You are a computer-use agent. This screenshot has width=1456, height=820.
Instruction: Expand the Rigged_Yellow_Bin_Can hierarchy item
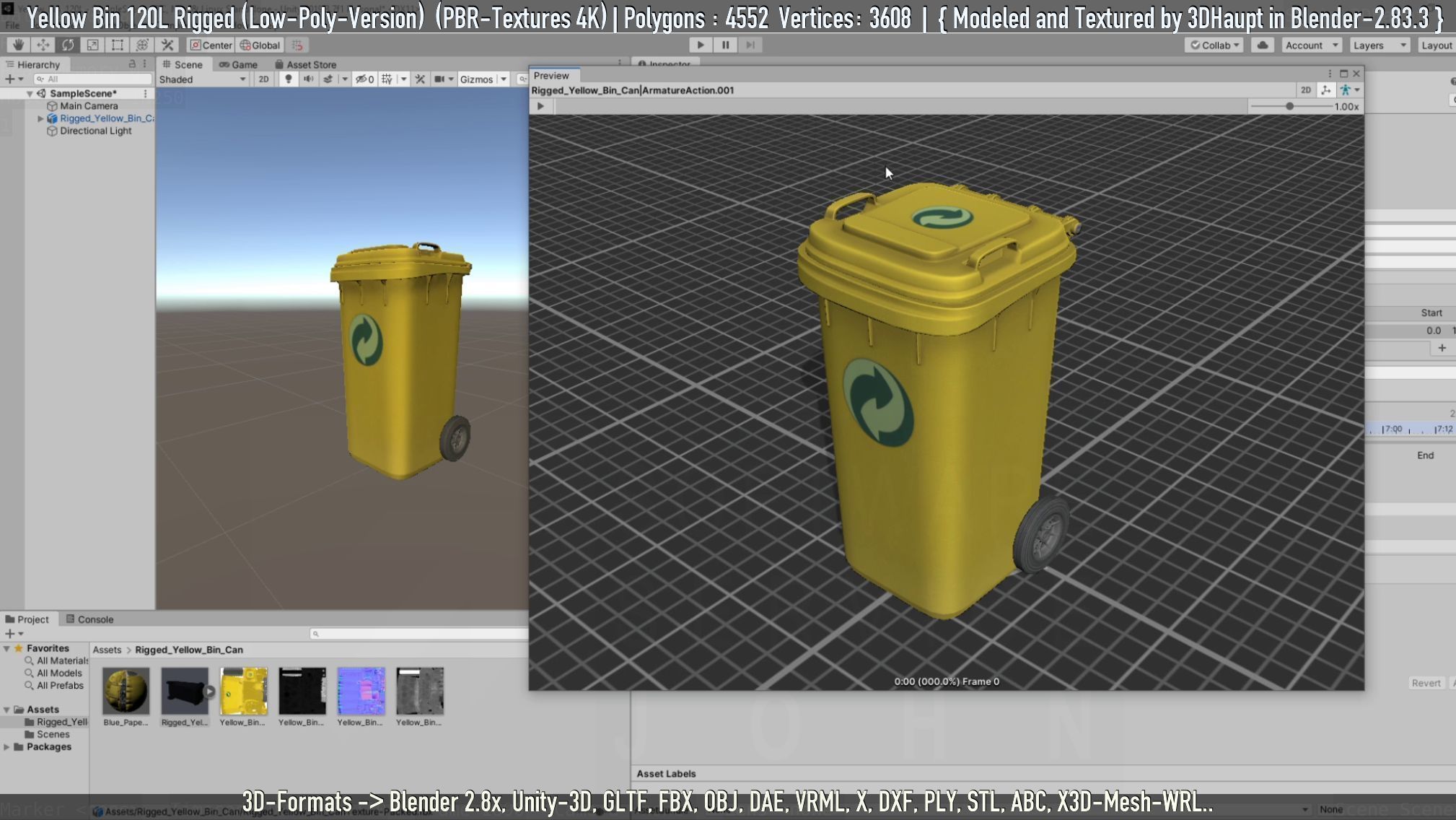tap(40, 118)
